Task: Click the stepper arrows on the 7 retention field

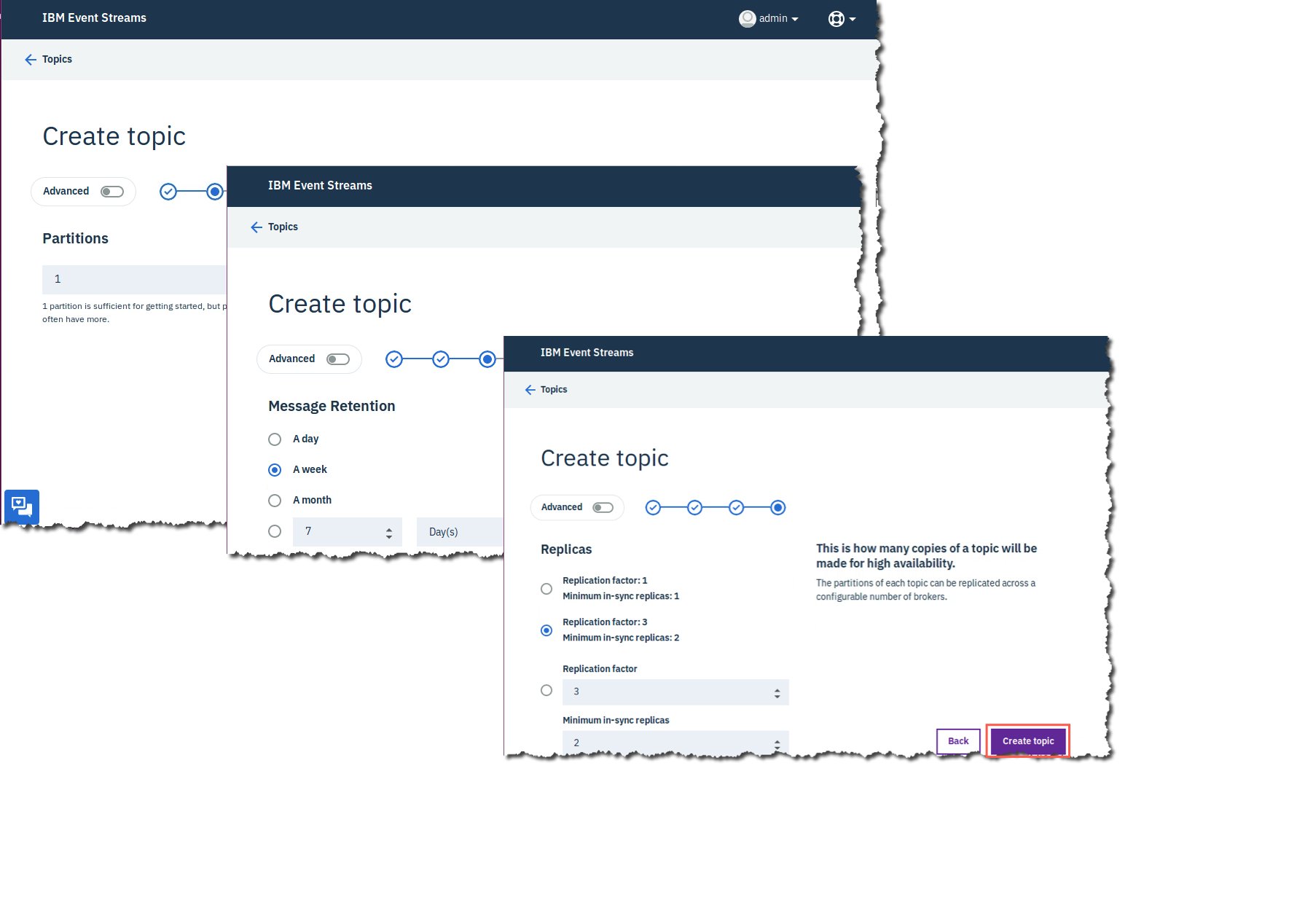Action: [x=389, y=533]
